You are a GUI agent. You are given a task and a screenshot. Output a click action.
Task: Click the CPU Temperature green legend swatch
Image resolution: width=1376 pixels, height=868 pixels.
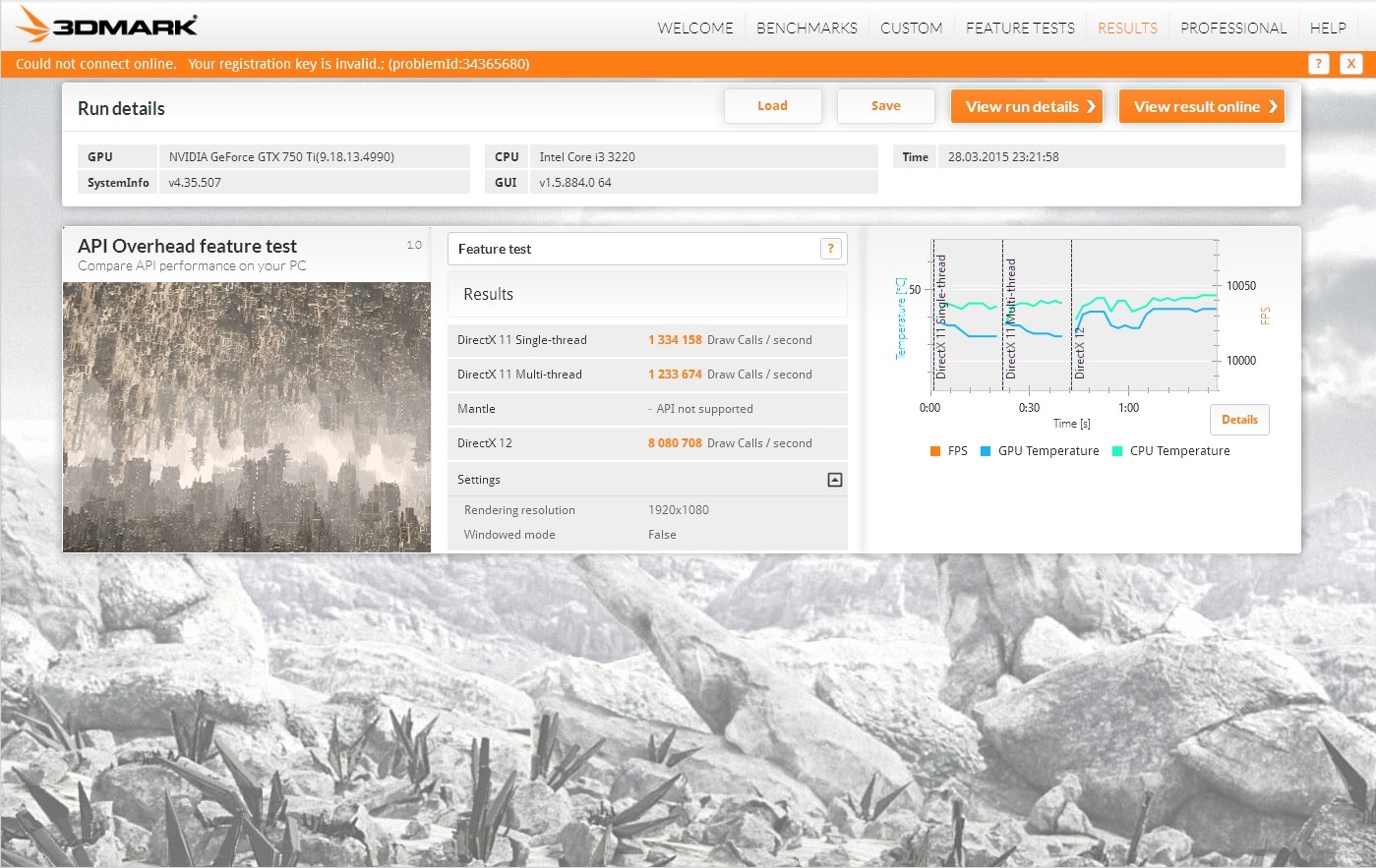(x=1116, y=451)
